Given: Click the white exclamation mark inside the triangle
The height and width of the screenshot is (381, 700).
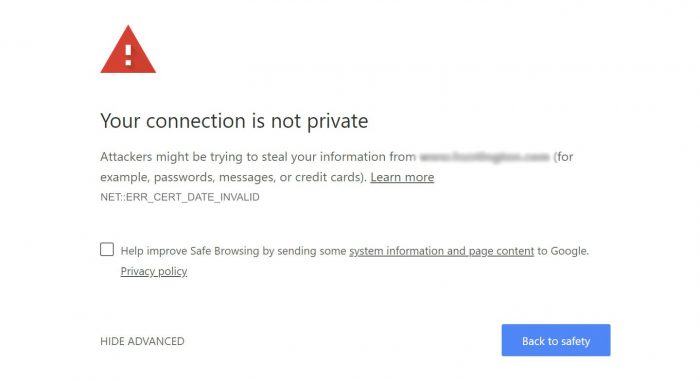Looking at the screenshot, I should 128,55.
